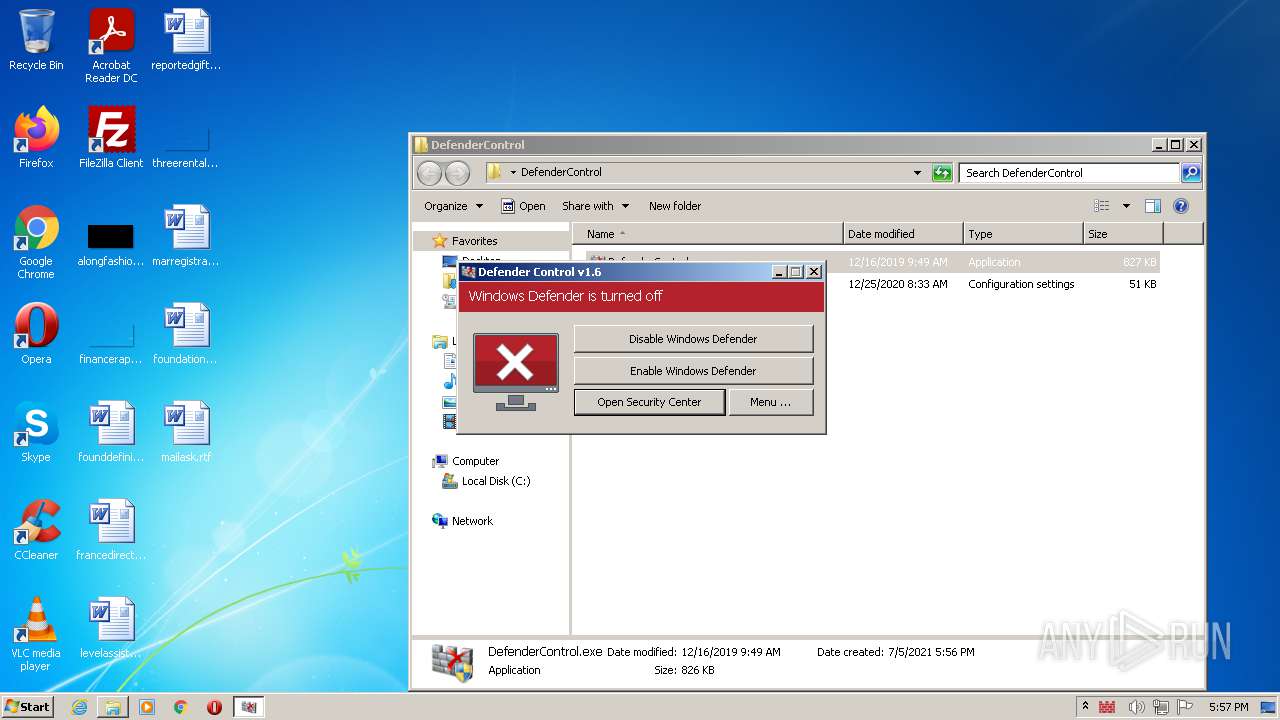Viewport: 1280px width, 720px height.
Task: Select Computer in the navigation pane
Action: coord(475,461)
